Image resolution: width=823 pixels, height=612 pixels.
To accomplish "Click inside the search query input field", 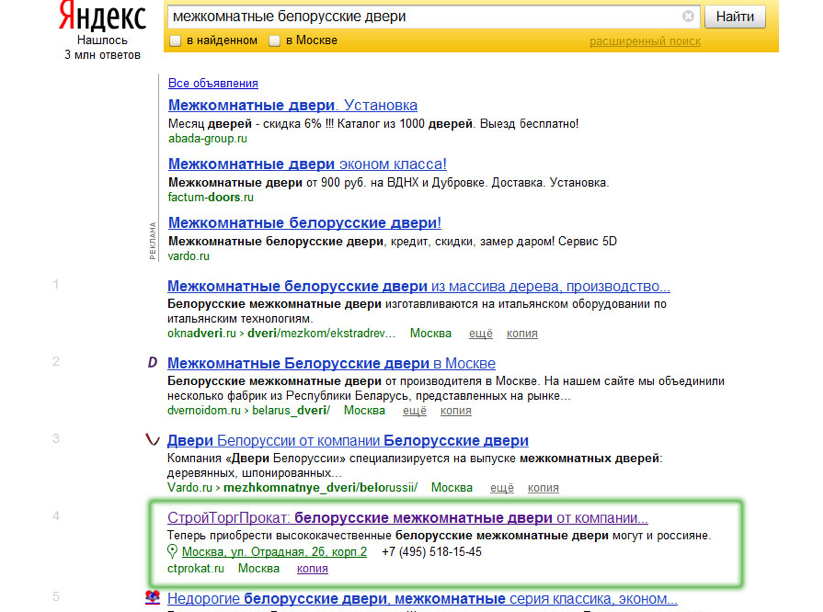I will point(420,17).
